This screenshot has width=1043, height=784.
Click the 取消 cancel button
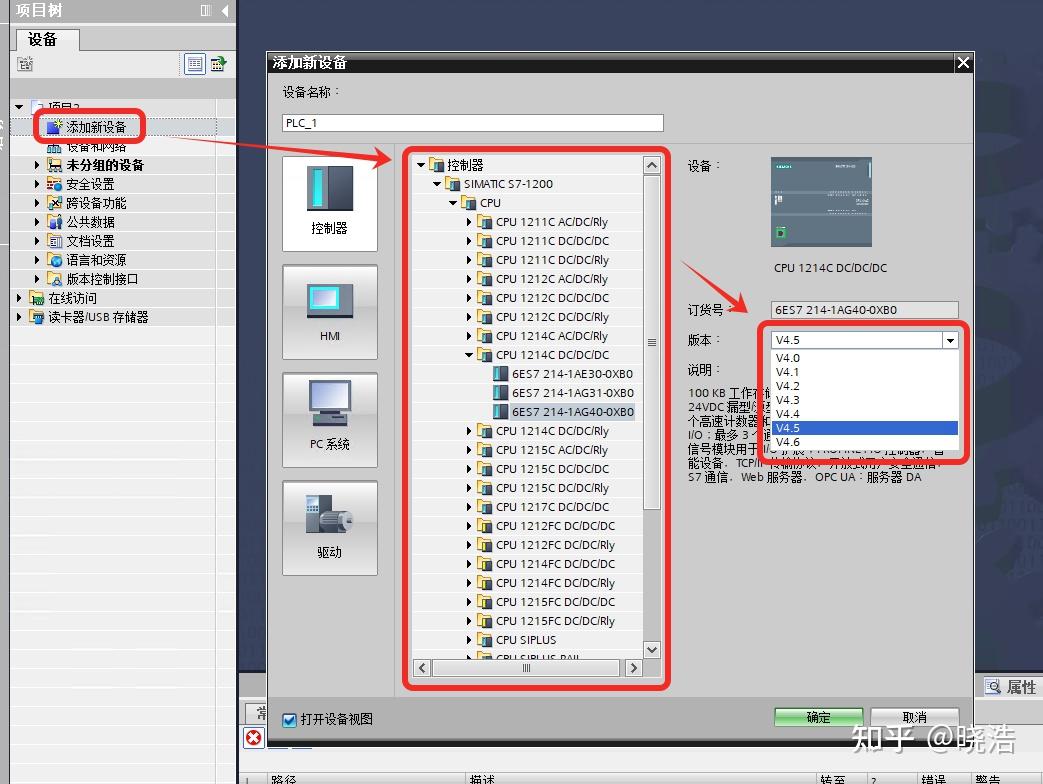tap(915, 718)
